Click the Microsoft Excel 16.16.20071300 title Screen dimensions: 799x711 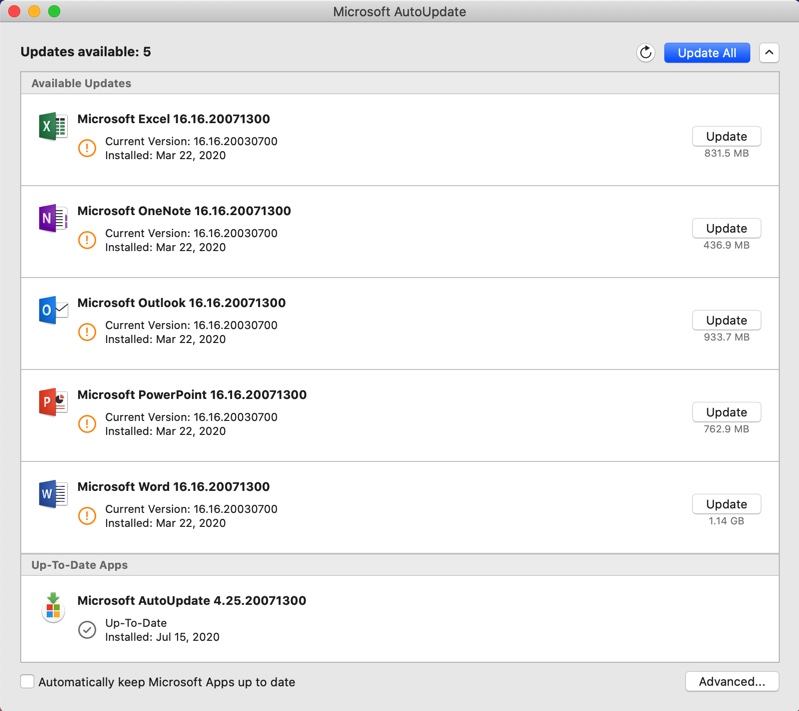coord(173,119)
